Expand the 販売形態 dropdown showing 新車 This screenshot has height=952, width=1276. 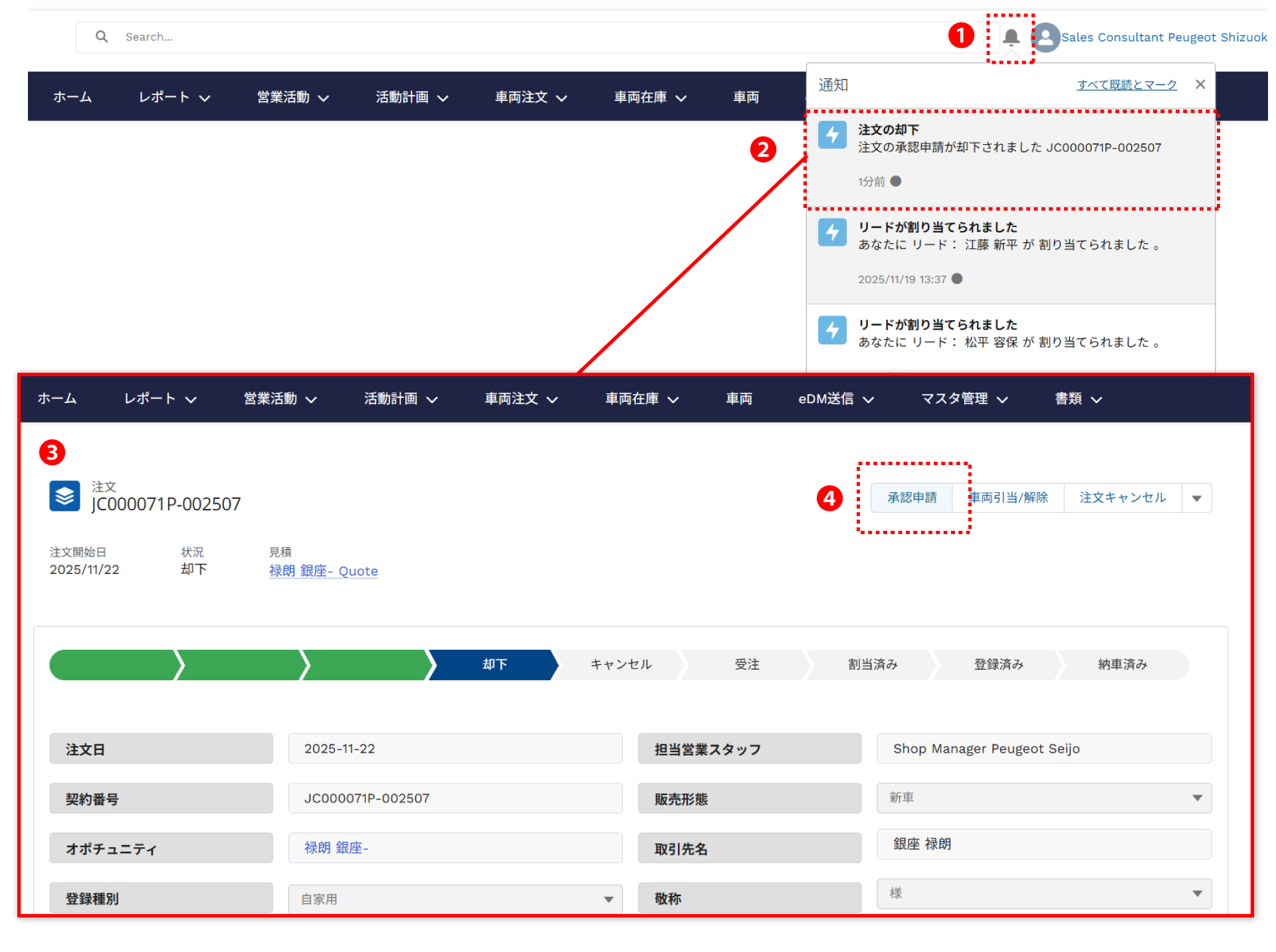coord(1196,798)
